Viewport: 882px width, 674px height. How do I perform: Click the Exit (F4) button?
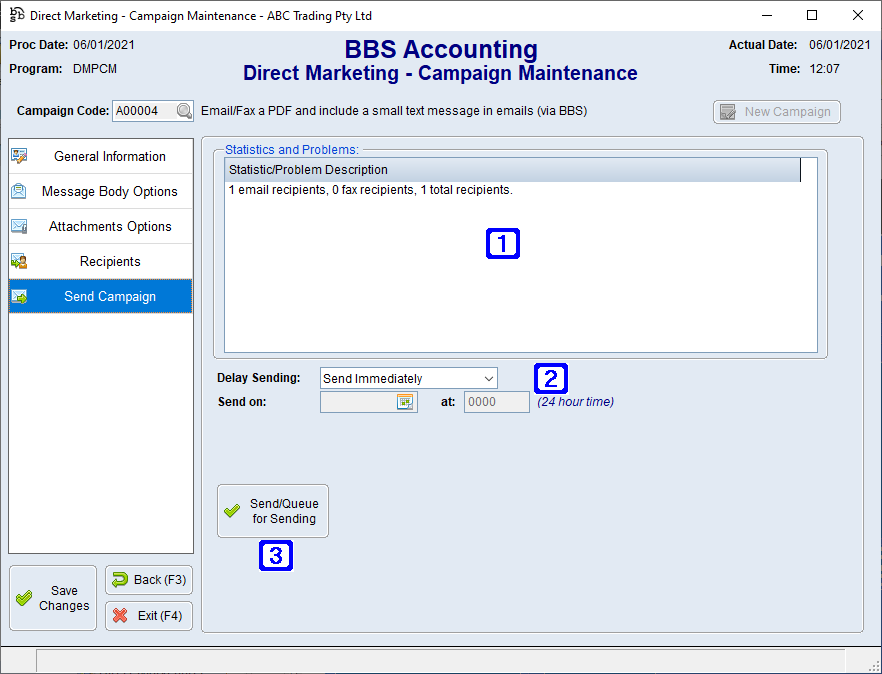coord(148,616)
